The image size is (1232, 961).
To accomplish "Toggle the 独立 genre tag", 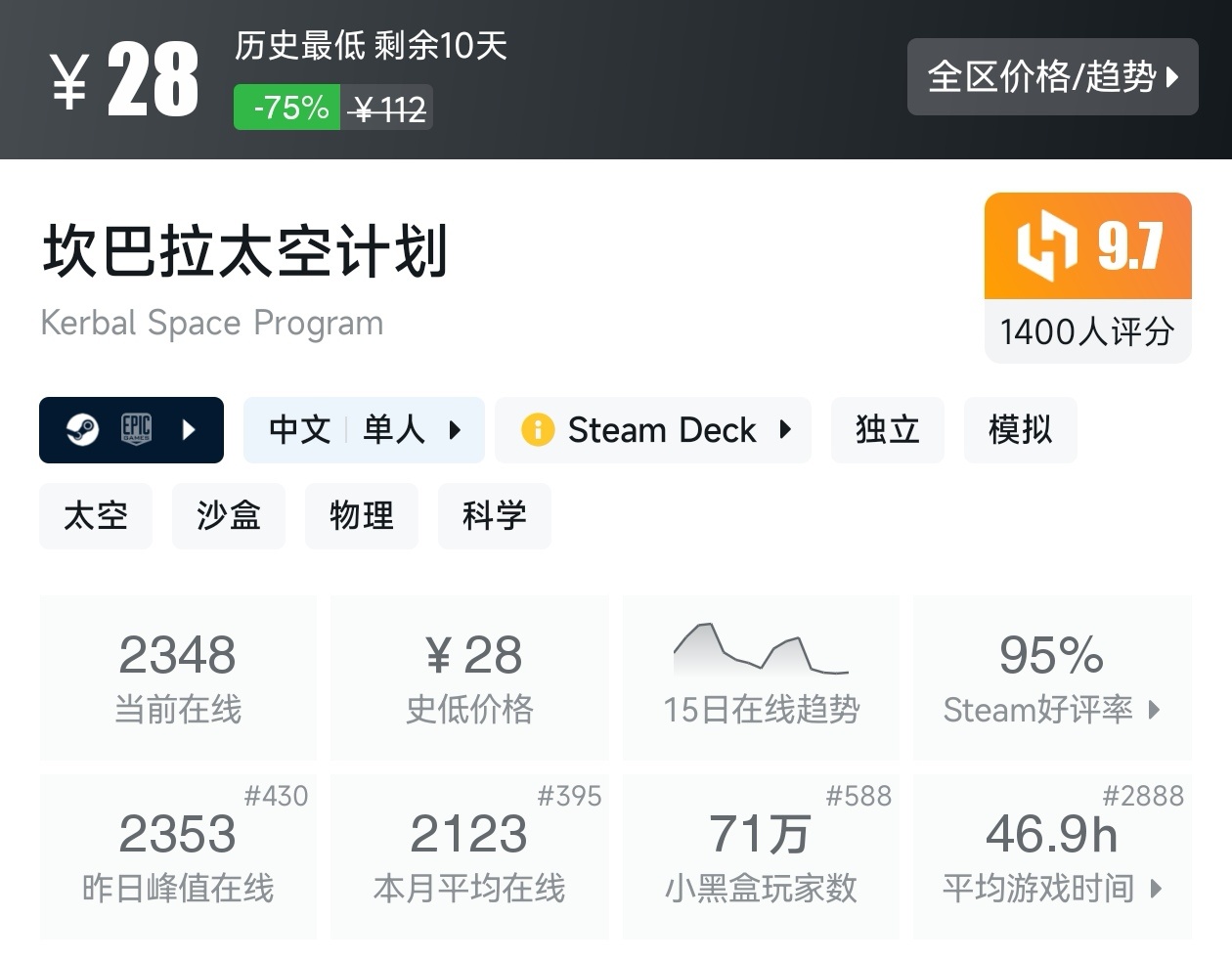I will pyautogui.click(x=887, y=430).
